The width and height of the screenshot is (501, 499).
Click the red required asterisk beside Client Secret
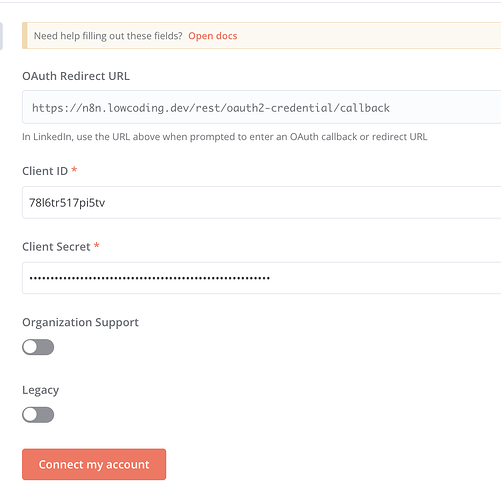tap(96, 246)
